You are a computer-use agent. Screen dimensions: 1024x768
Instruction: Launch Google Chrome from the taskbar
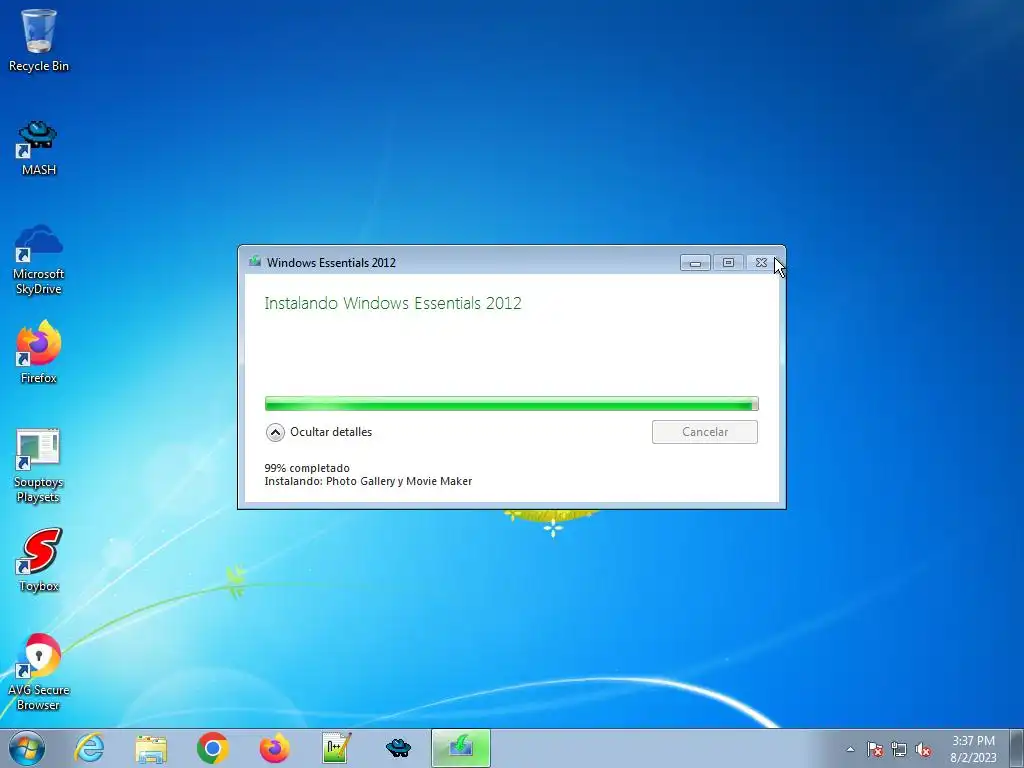(212, 748)
